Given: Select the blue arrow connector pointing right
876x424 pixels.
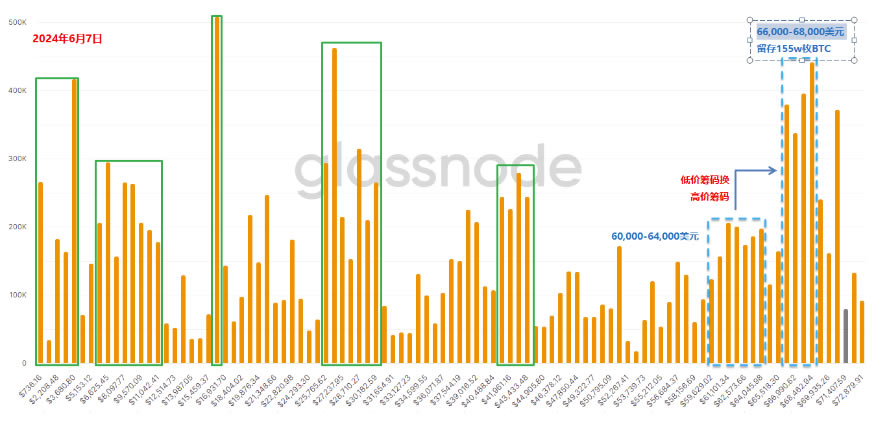Looking at the screenshot, I should pyautogui.click(x=756, y=172).
